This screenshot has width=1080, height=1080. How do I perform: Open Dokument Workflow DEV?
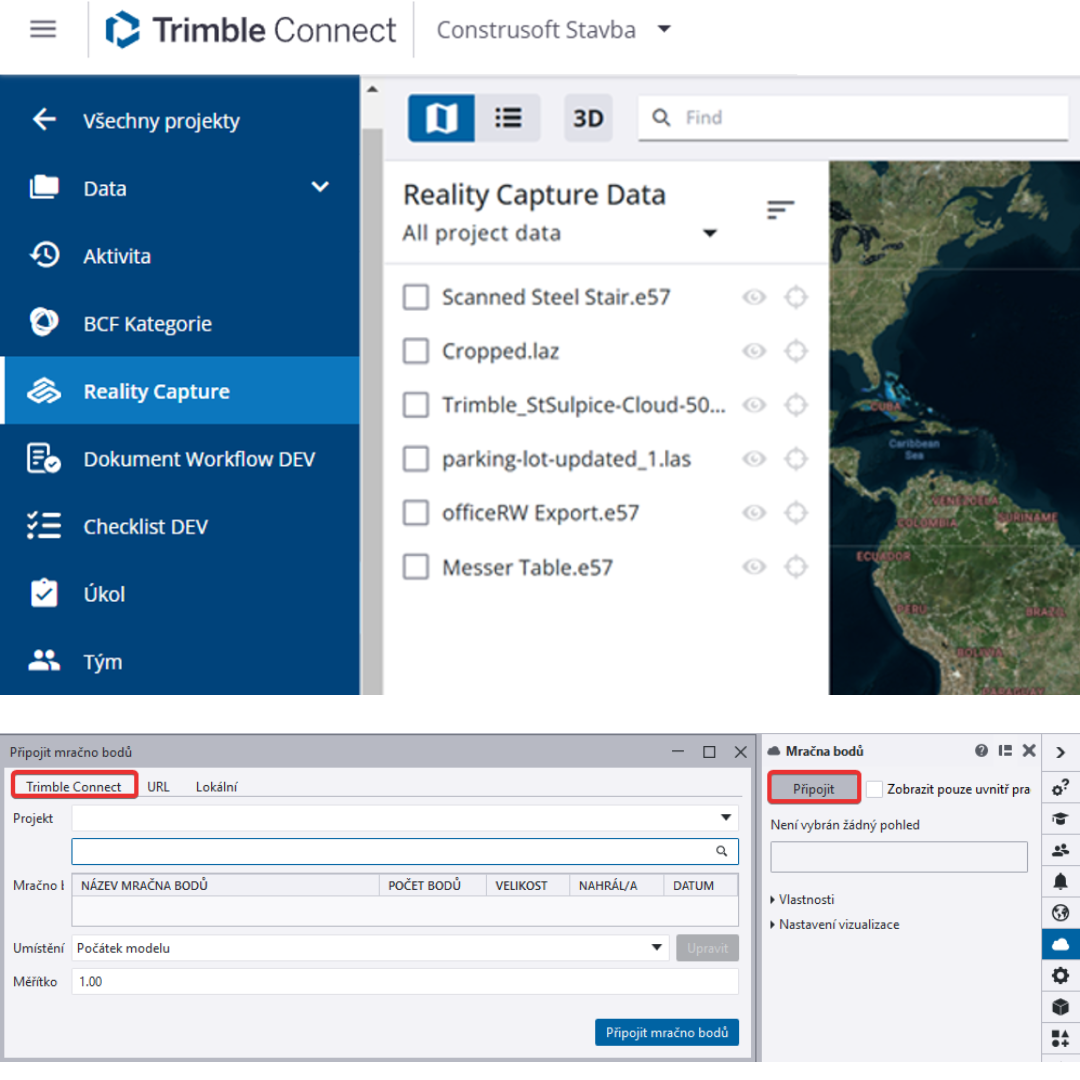[x=199, y=459]
